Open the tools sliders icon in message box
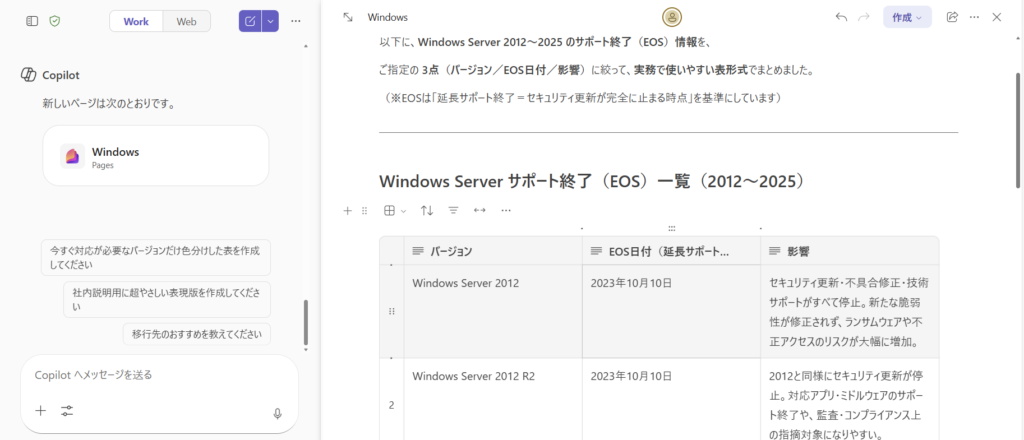Viewport: 1024px width, 440px height. tap(67, 411)
